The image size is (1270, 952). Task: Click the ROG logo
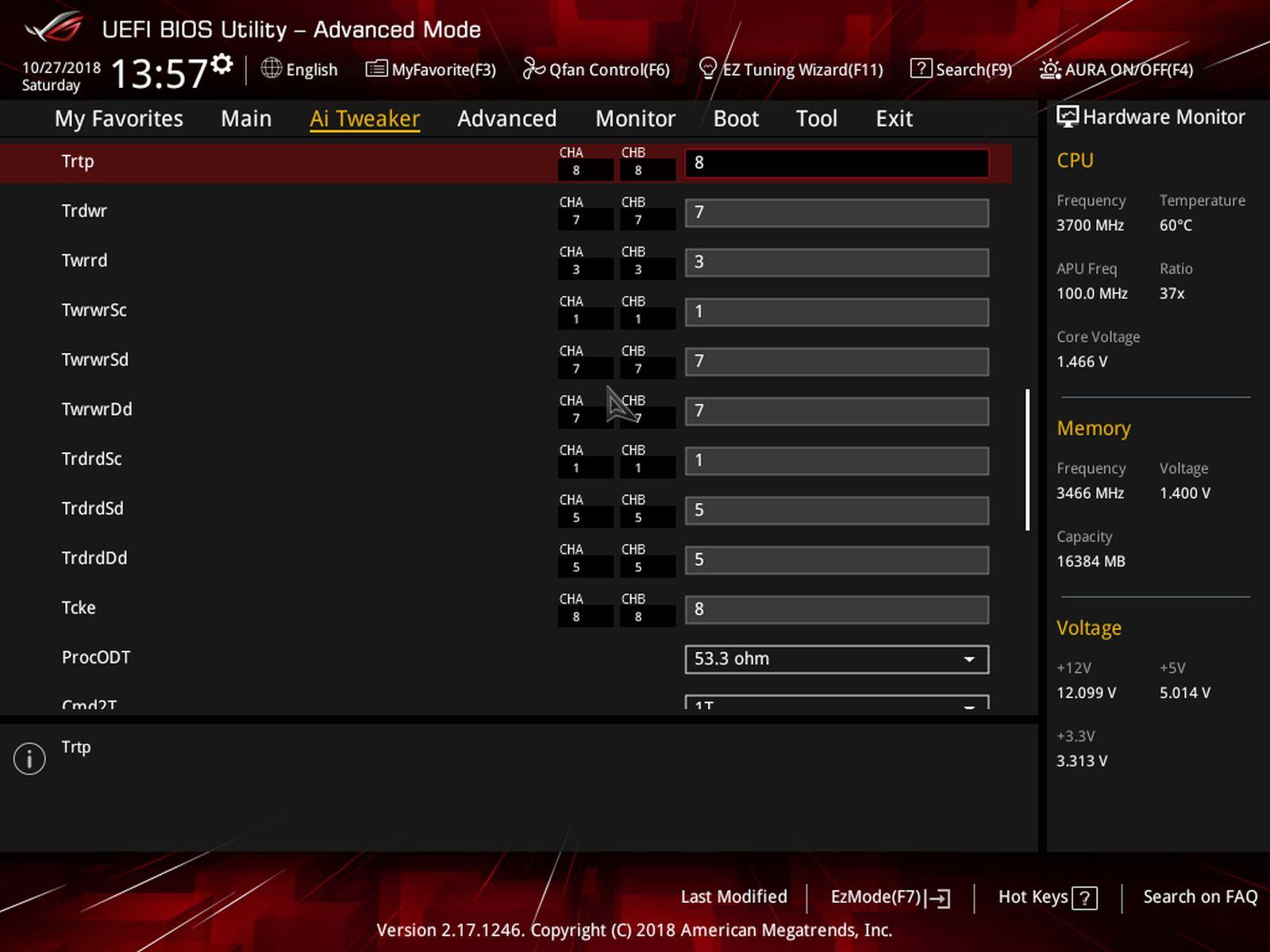[54, 27]
